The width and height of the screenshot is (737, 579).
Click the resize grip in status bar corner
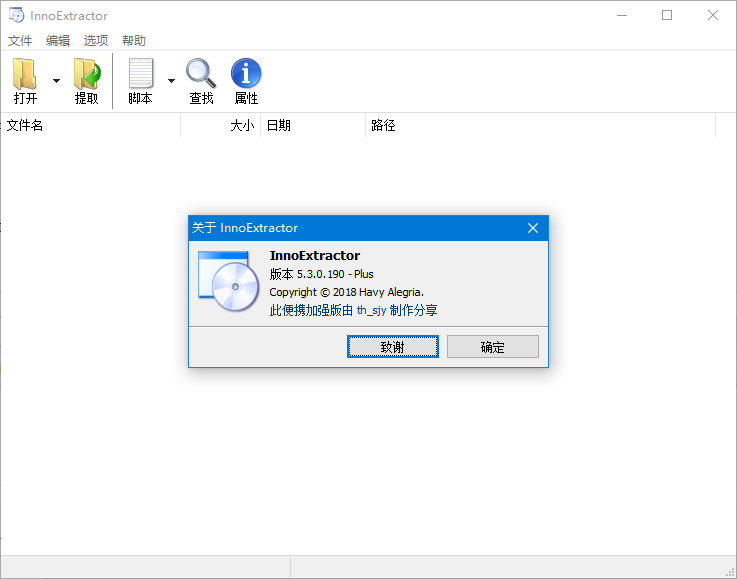coord(730,572)
